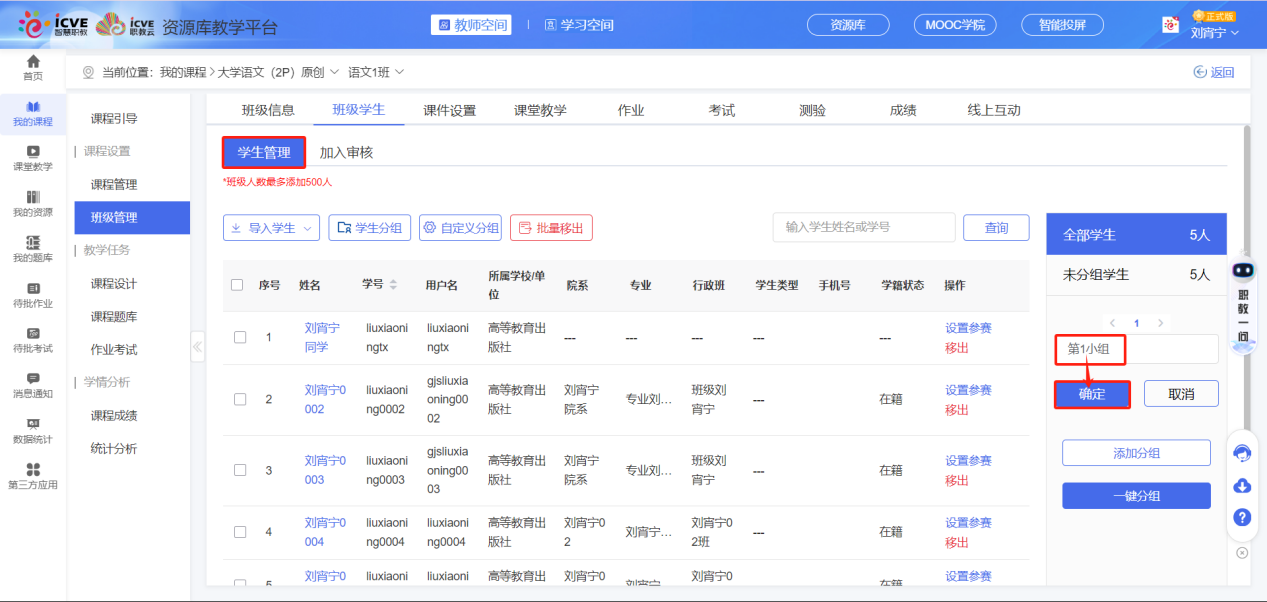Select checkbox for student row 3
Screen dimensions: 1267x602
[240, 470]
